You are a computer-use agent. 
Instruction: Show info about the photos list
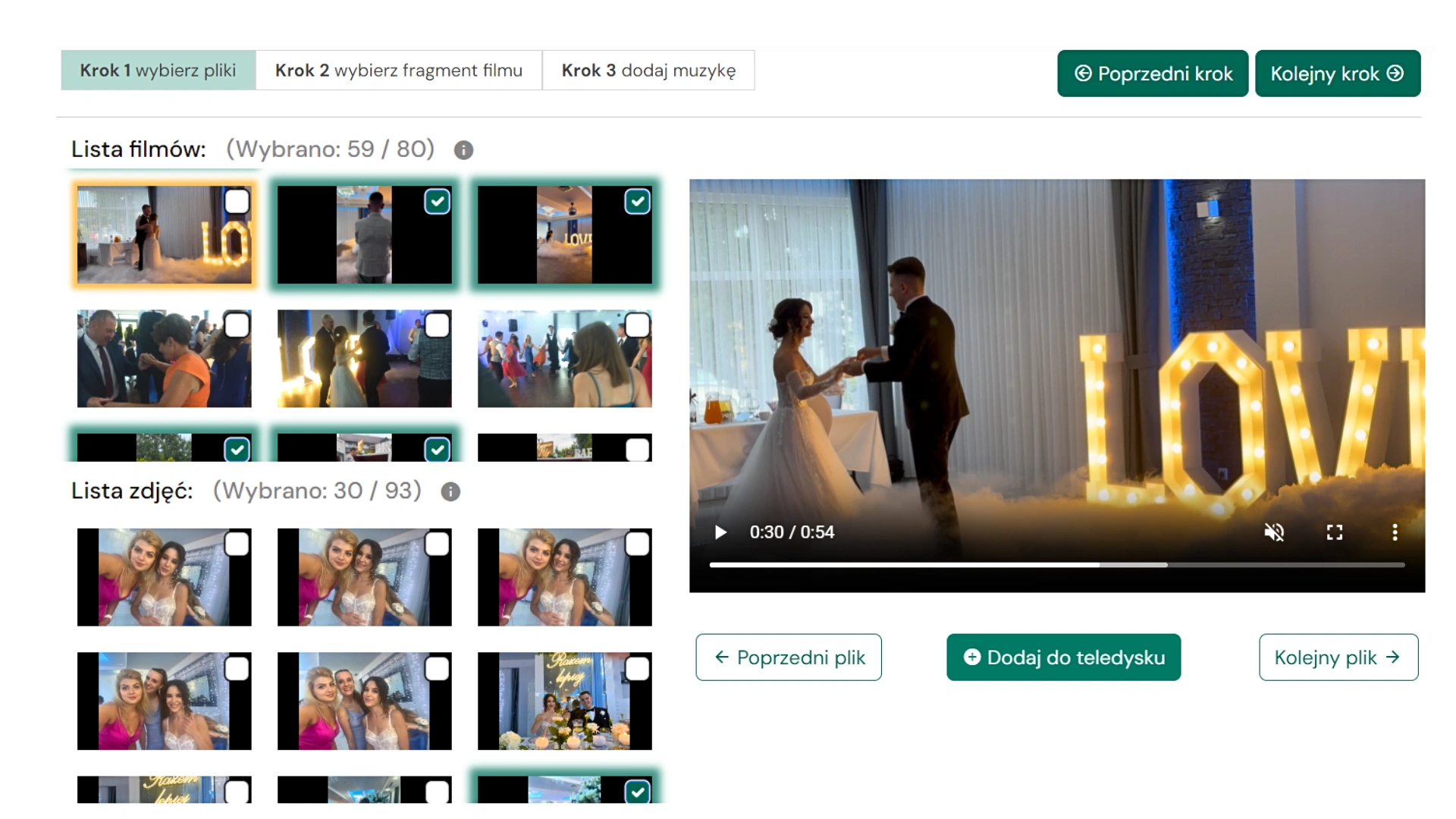[450, 492]
